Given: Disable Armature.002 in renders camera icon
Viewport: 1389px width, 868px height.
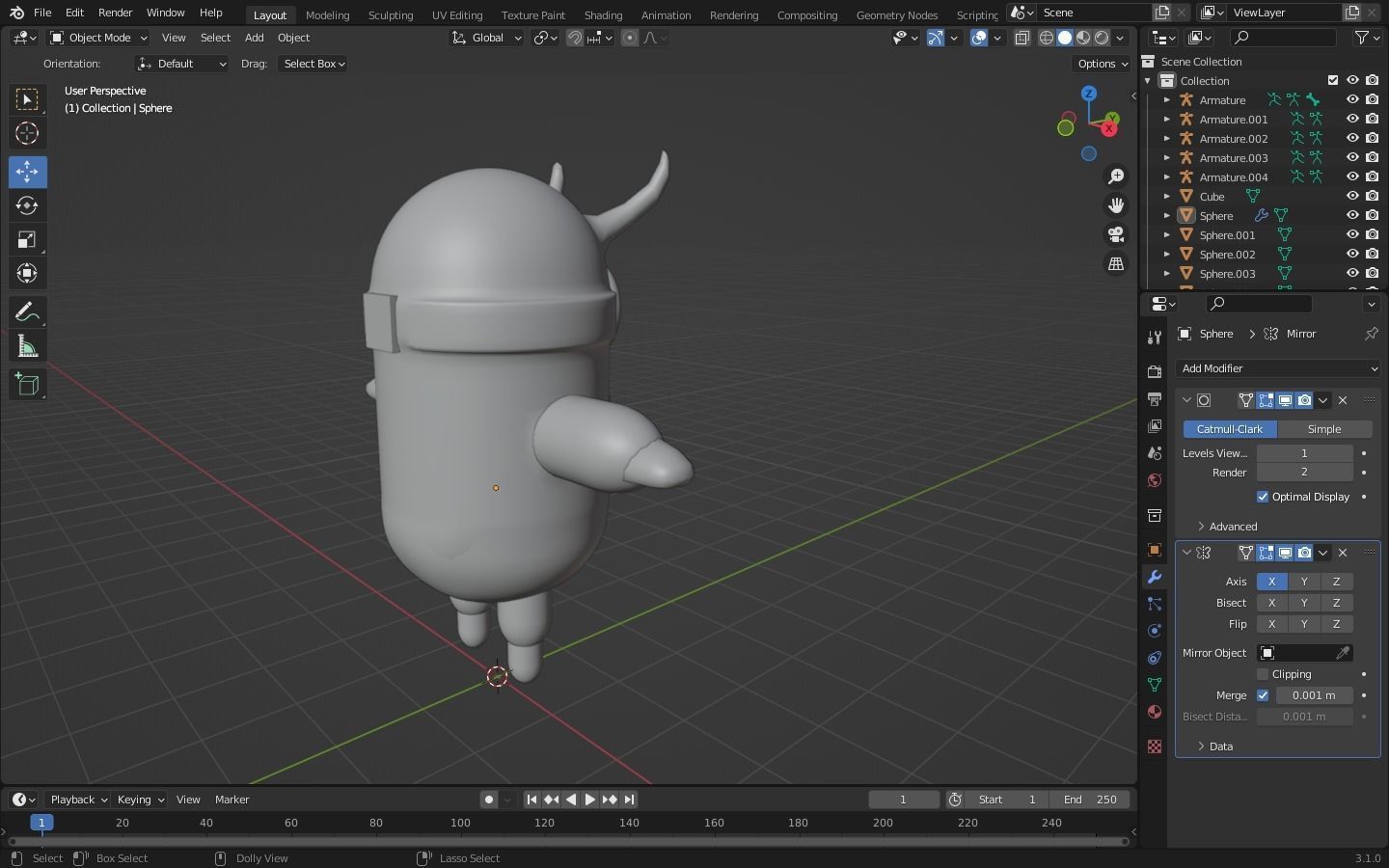Looking at the screenshot, I should [1373, 138].
